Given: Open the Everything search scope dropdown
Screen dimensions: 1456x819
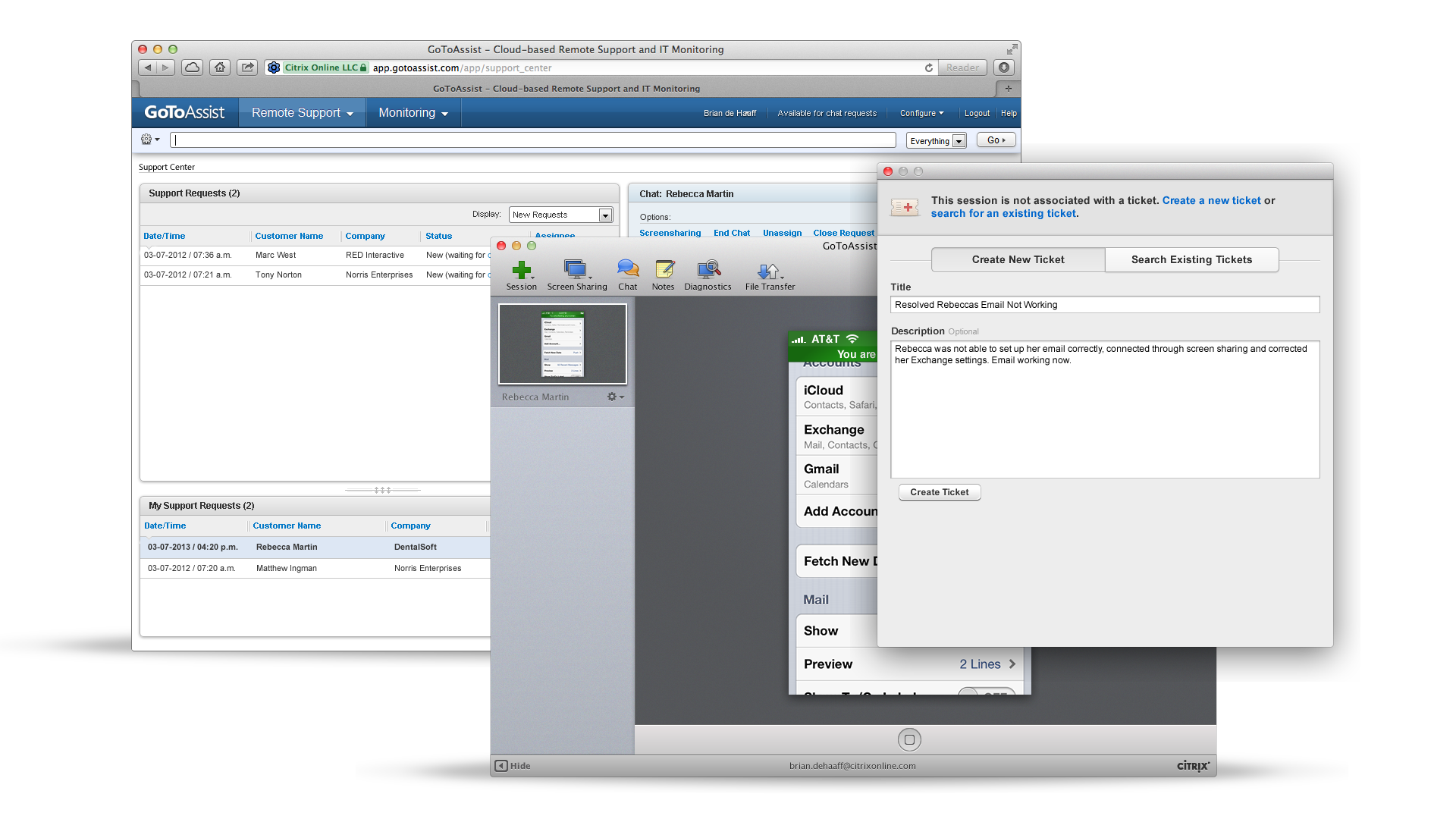Looking at the screenshot, I should 959,141.
